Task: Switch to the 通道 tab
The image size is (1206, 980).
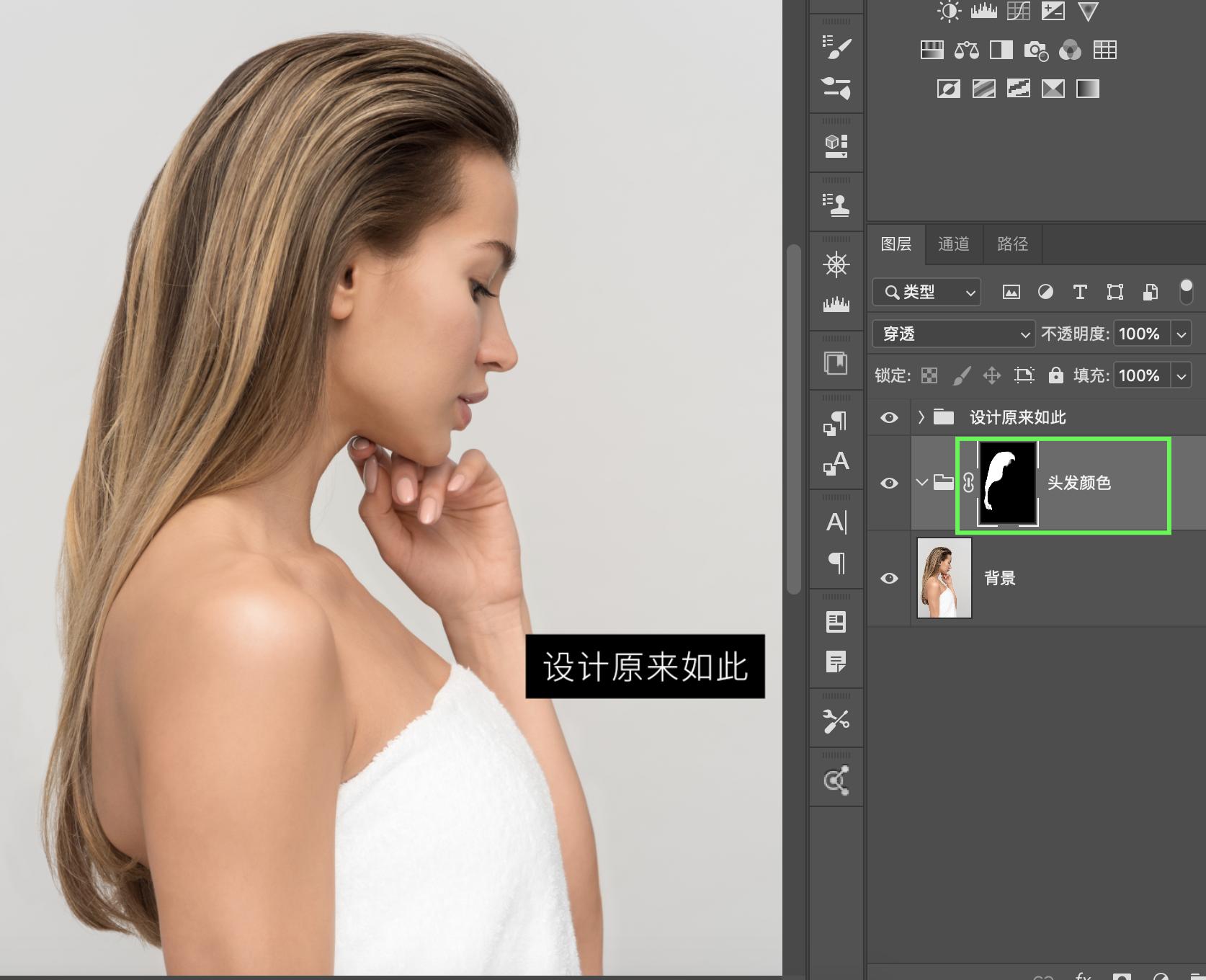Action: point(953,244)
